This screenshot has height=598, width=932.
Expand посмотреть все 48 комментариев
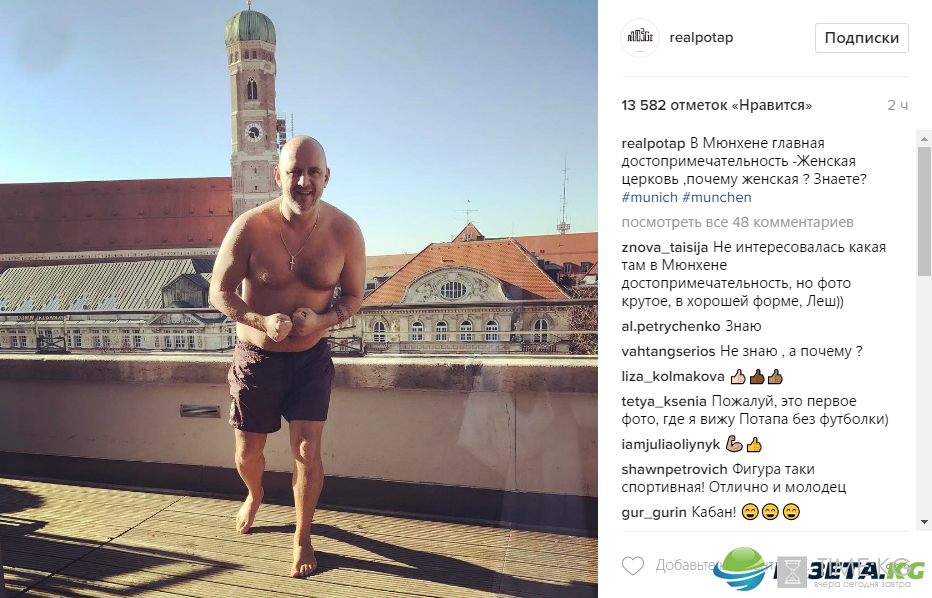(x=737, y=222)
